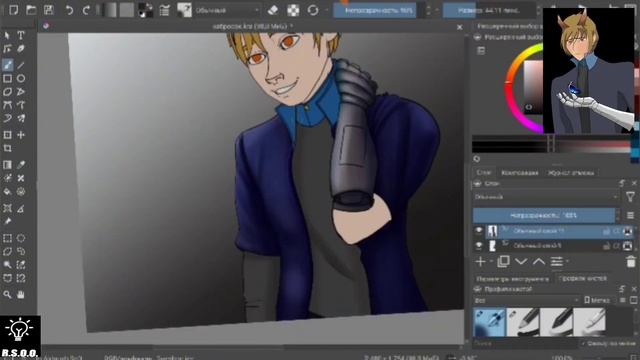
Task: Click the brush opacity stepper arrows
Action: click(428, 10)
